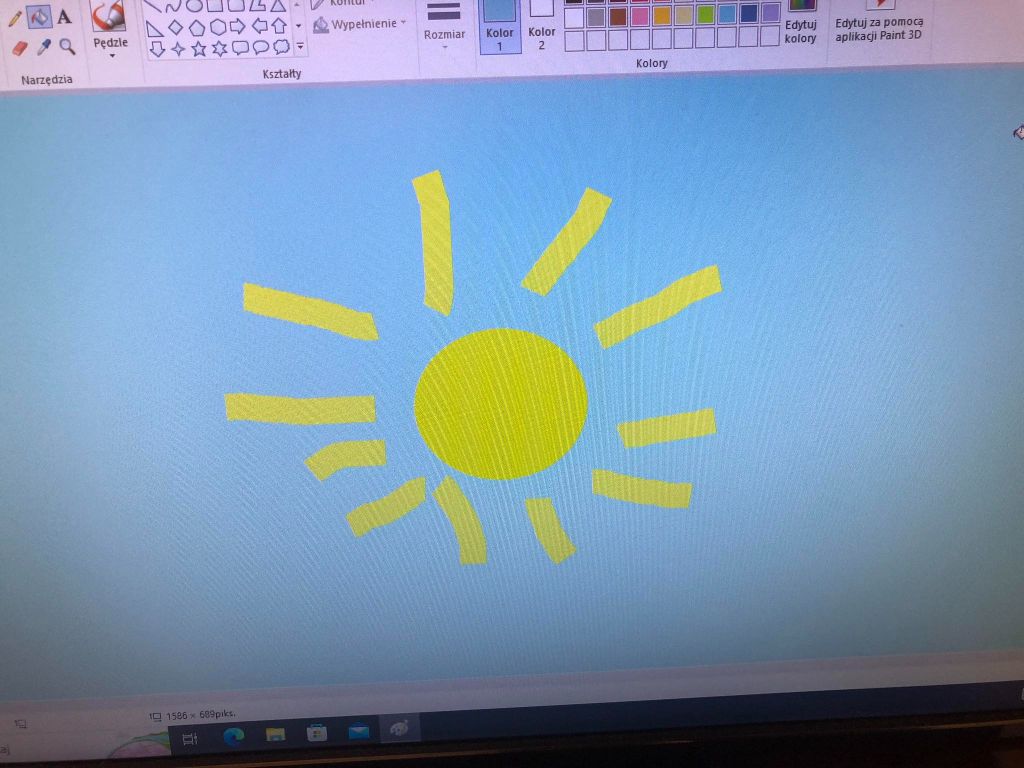Image resolution: width=1024 pixels, height=768 pixels.
Task: Open the Mail app from the taskbar
Action: point(359,731)
